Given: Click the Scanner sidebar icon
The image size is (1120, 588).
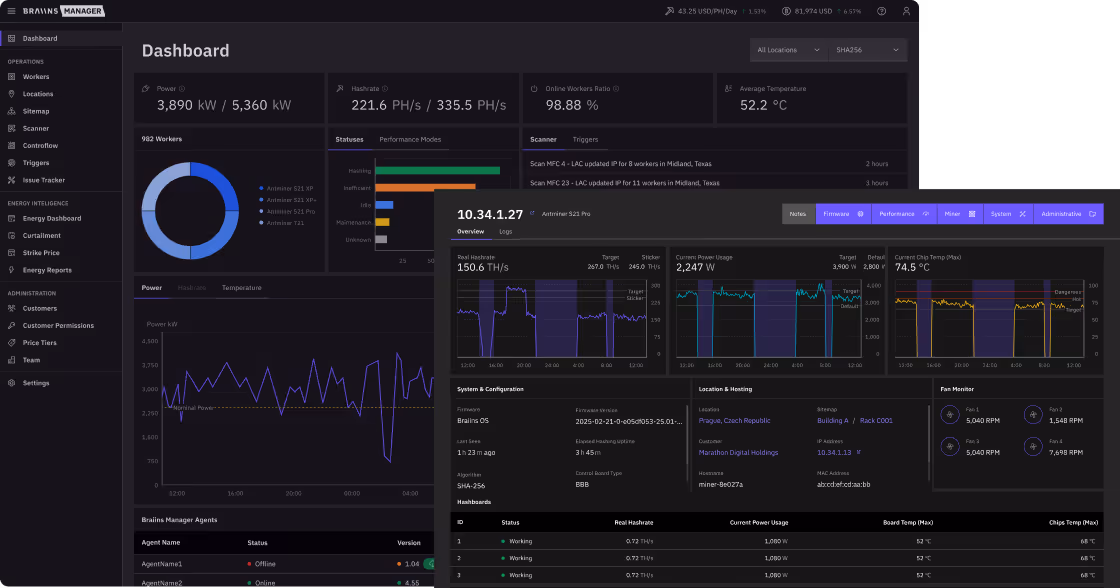Looking at the screenshot, I should click(11, 129).
